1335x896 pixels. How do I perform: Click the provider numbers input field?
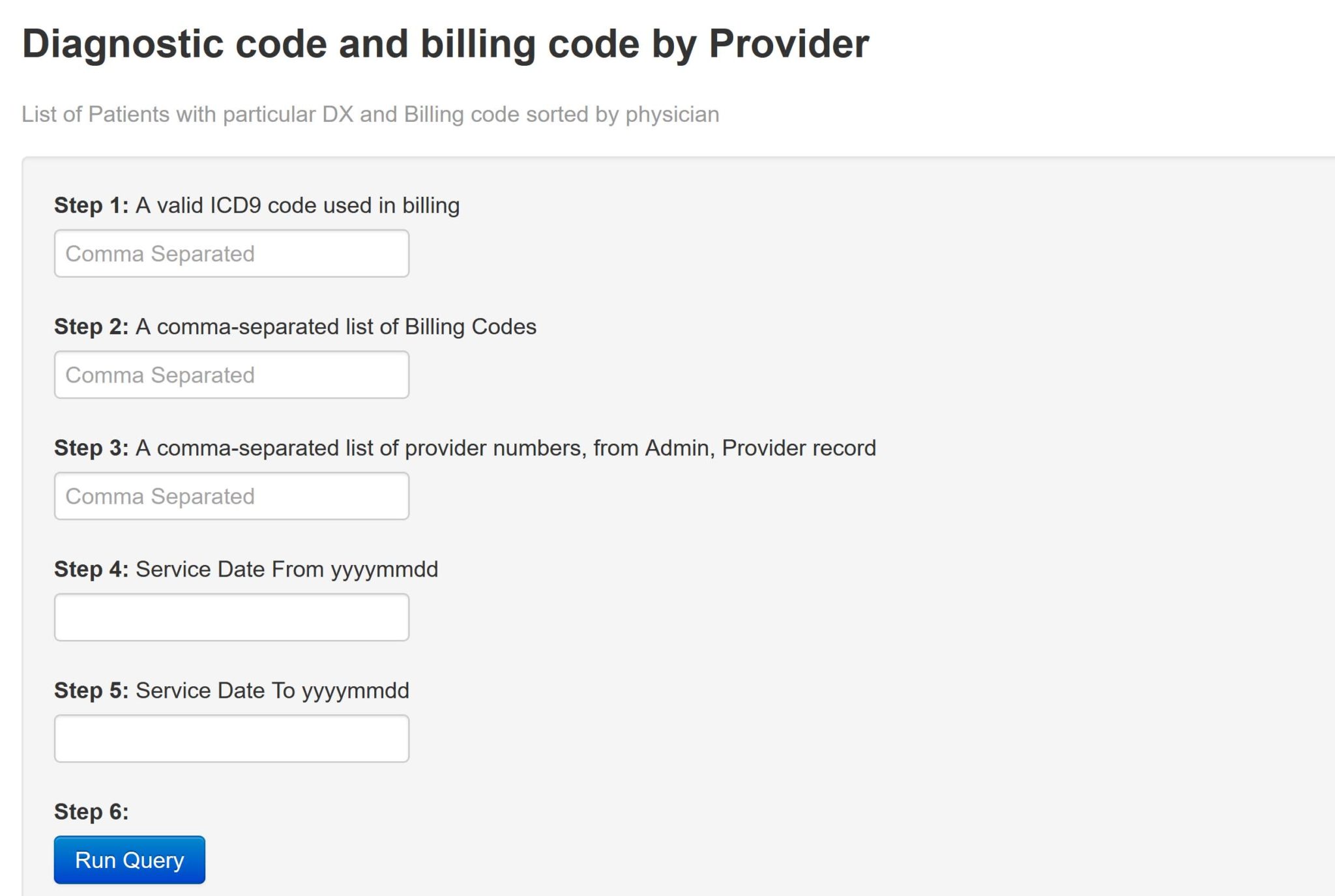[x=232, y=496]
